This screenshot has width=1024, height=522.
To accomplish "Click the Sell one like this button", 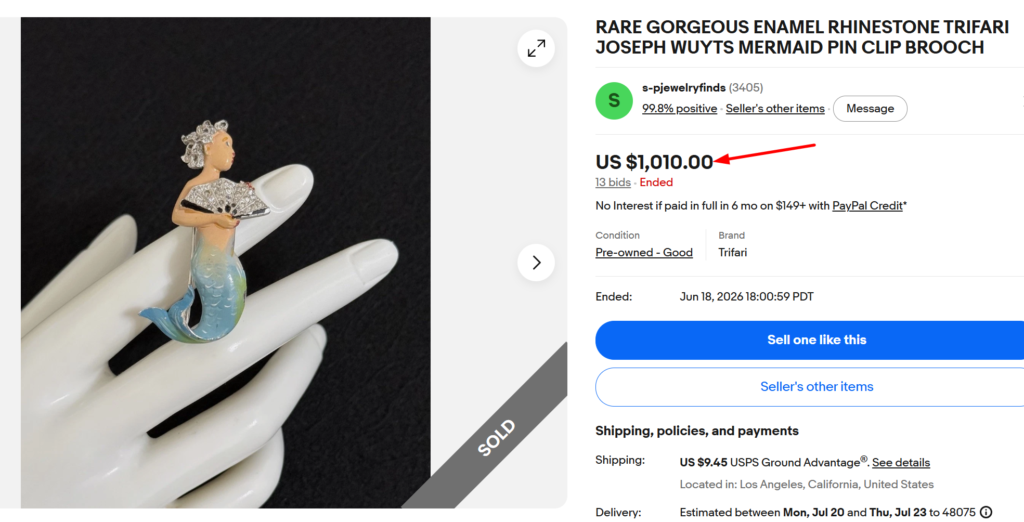I will 810,340.
